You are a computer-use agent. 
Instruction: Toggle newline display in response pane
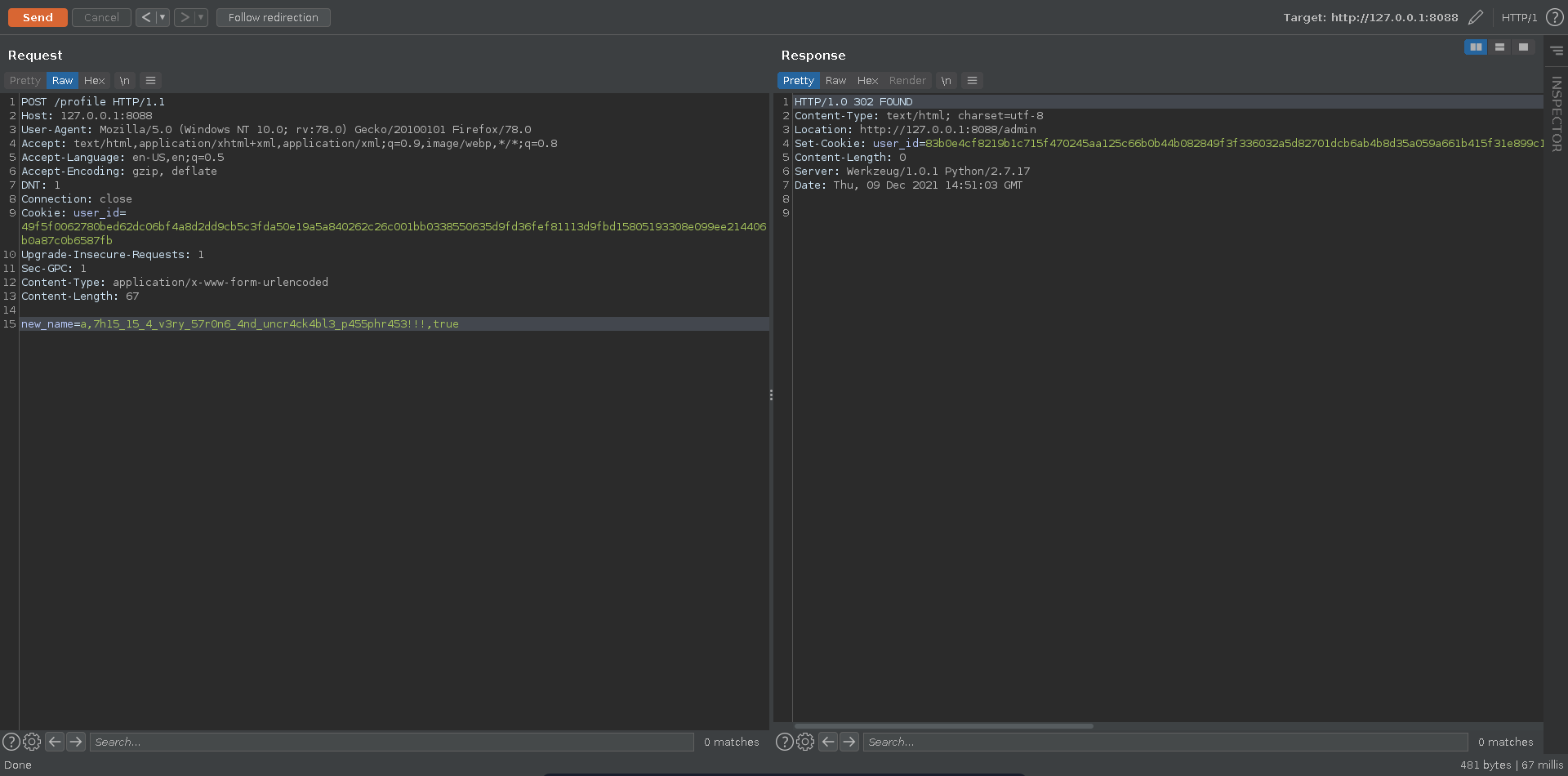coord(946,80)
